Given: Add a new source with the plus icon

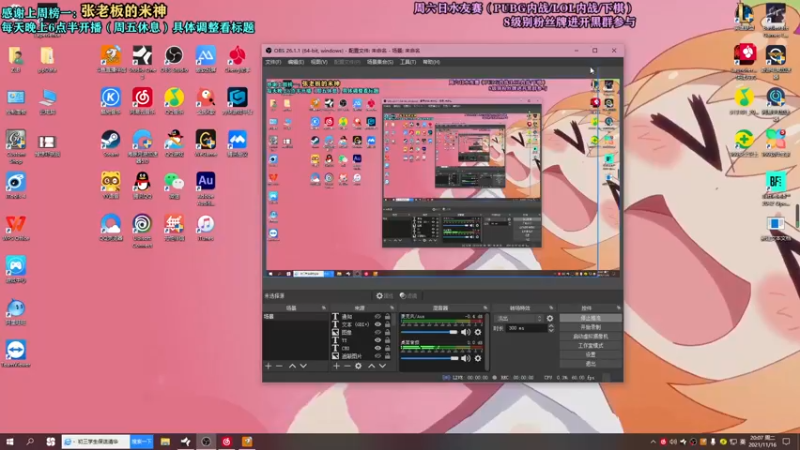Looking at the screenshot, I should pyautogui.click(x=336, y=366).
